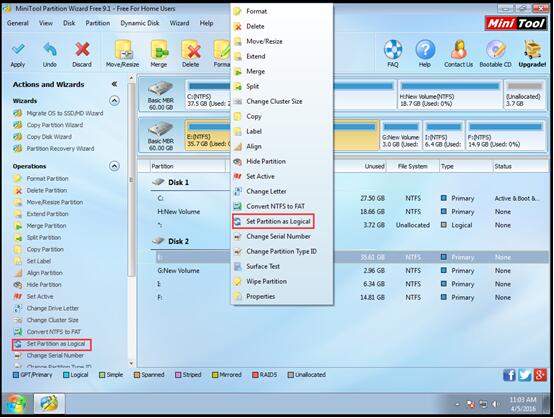
Task: Click the Status column header
Action: 520,166
